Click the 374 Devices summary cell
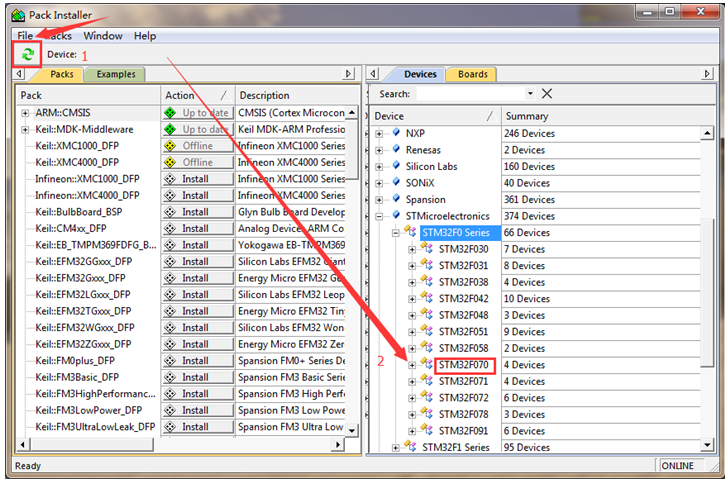 (601, 216)
